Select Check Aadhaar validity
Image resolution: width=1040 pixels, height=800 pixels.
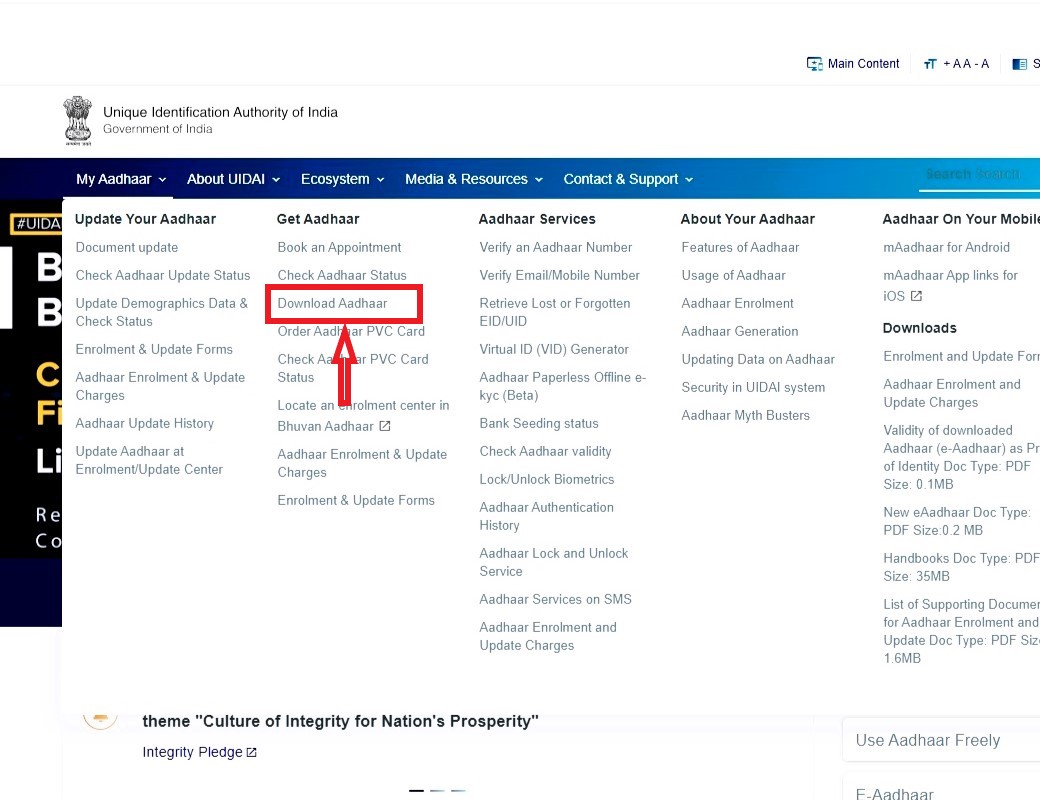click(545, 451)
